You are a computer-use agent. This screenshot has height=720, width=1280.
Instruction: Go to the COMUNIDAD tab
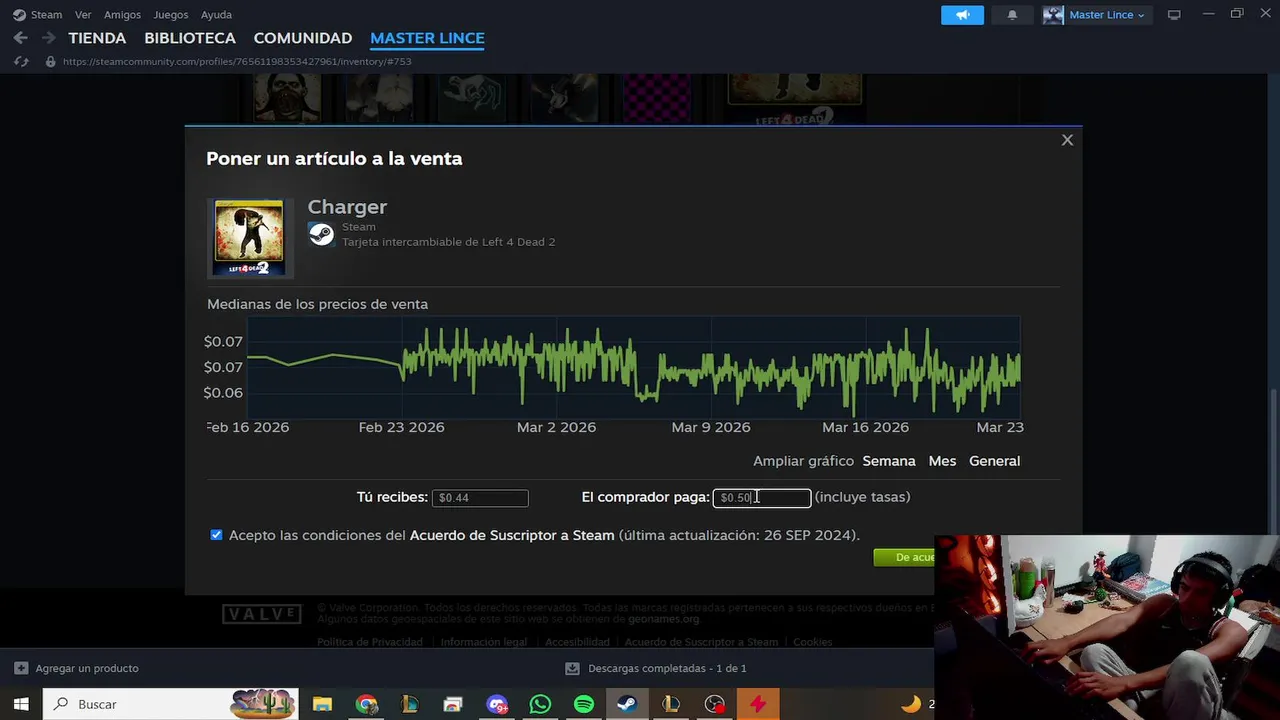click(303, 38)
